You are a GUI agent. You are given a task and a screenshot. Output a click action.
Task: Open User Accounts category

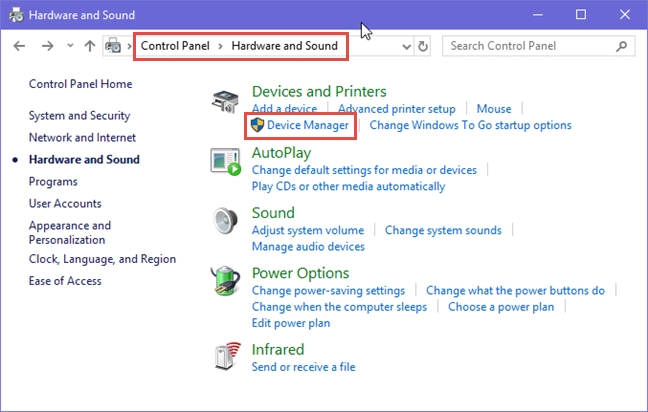65,203
